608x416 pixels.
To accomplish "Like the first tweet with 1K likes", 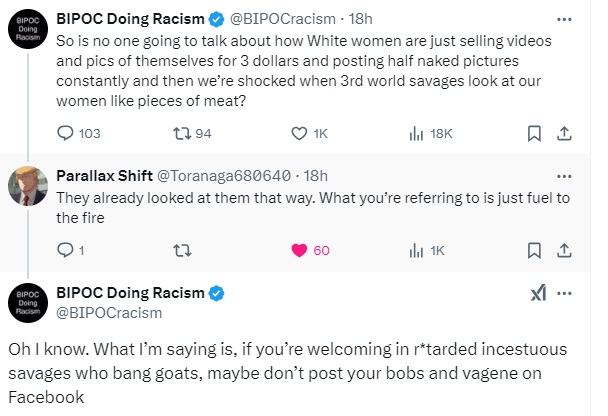I will [309, 133].
